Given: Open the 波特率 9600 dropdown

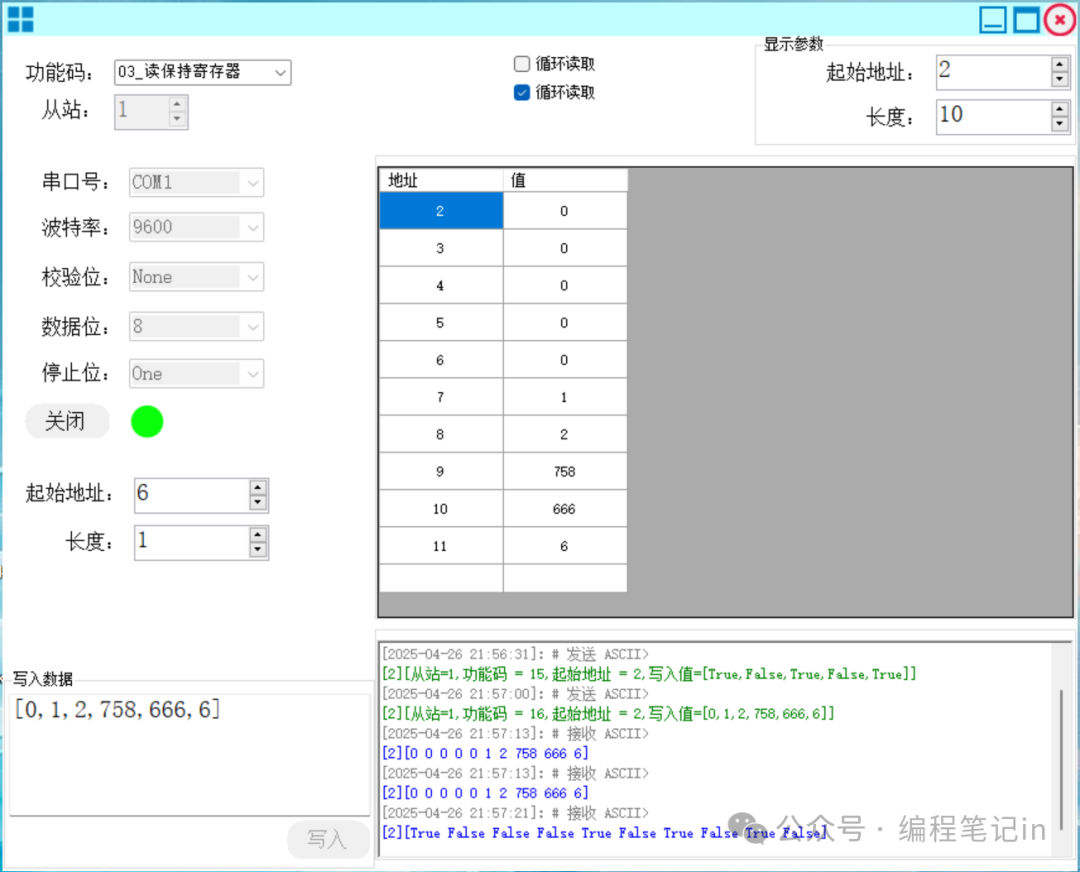Looking at the screenshot, I should [251, 227].
